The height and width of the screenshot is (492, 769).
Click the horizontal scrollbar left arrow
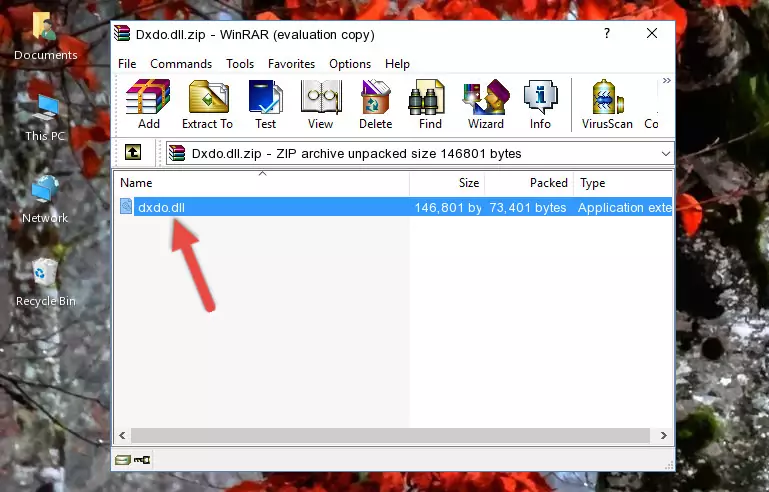(122, 435)
